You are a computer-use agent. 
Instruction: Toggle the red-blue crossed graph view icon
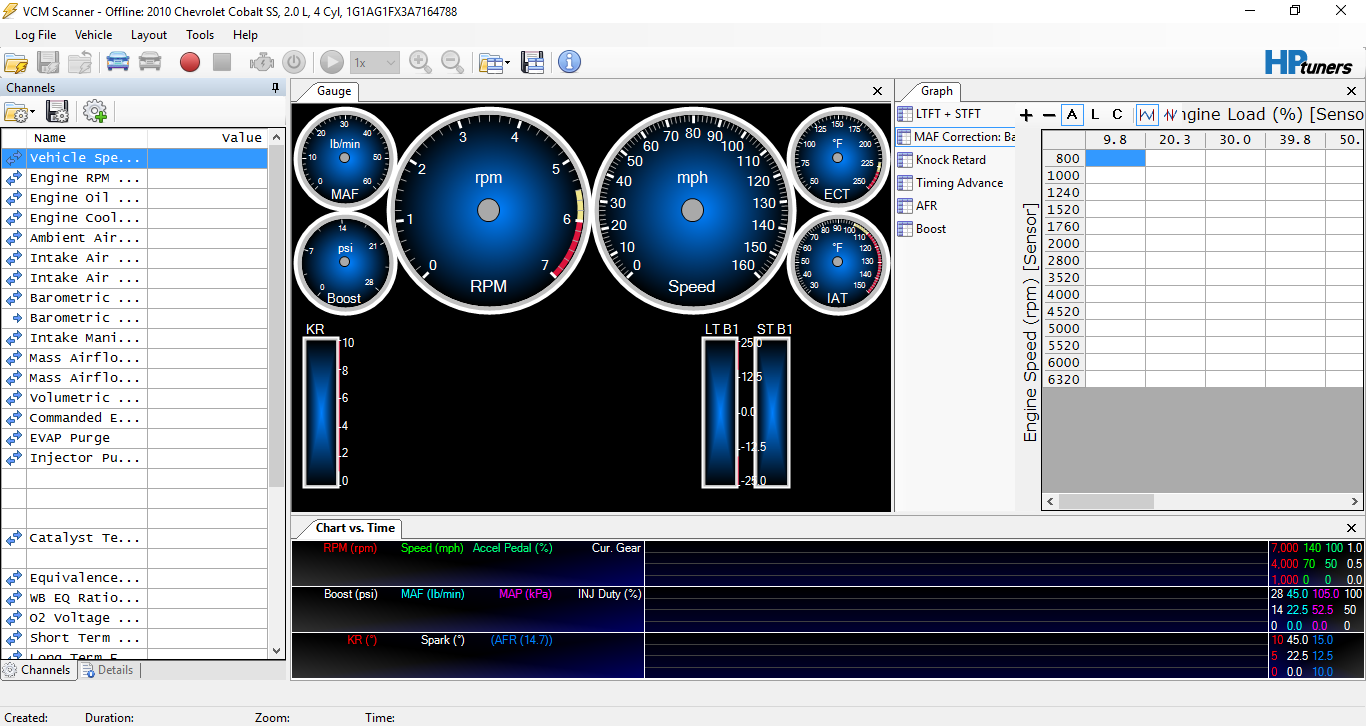click(x=1170, y=114)
